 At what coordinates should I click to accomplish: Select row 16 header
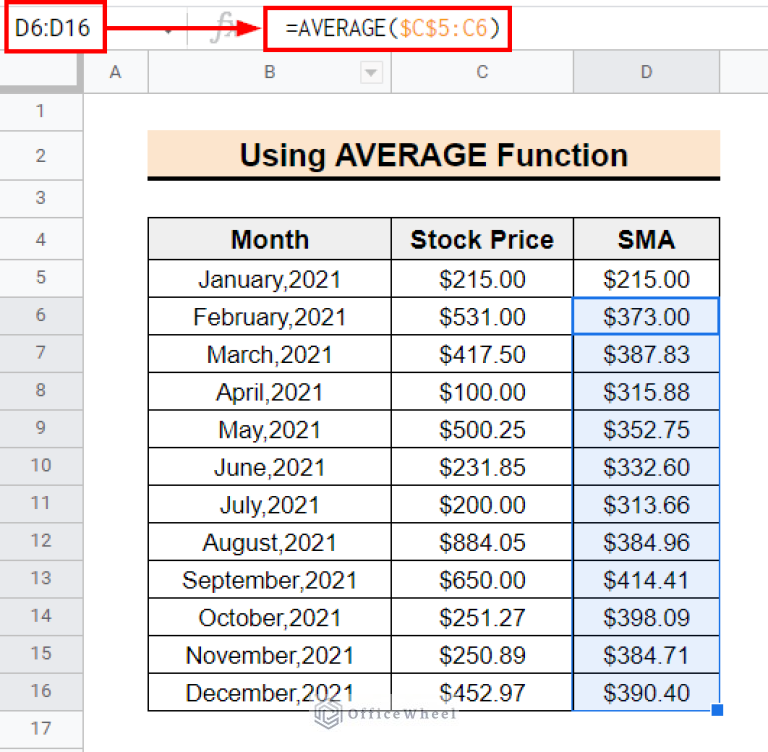[41, 691]
